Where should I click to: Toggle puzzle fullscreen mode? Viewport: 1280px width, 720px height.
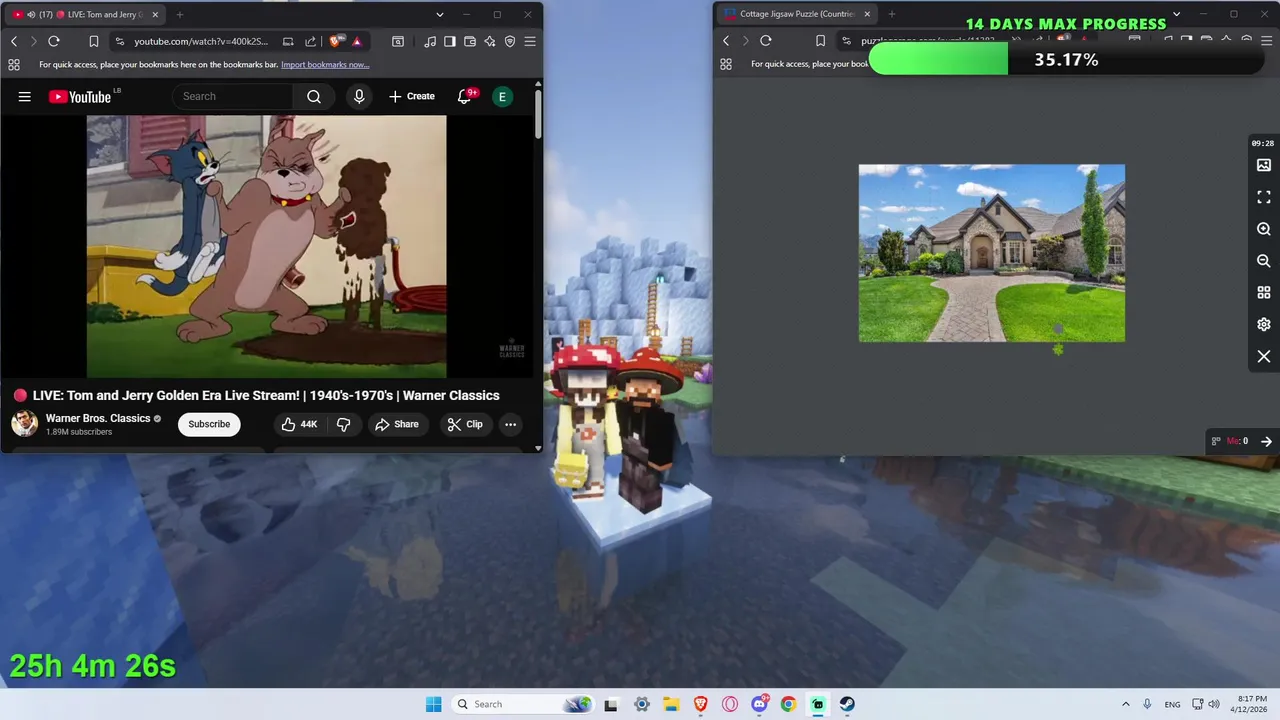click(x=1264, y=197)
